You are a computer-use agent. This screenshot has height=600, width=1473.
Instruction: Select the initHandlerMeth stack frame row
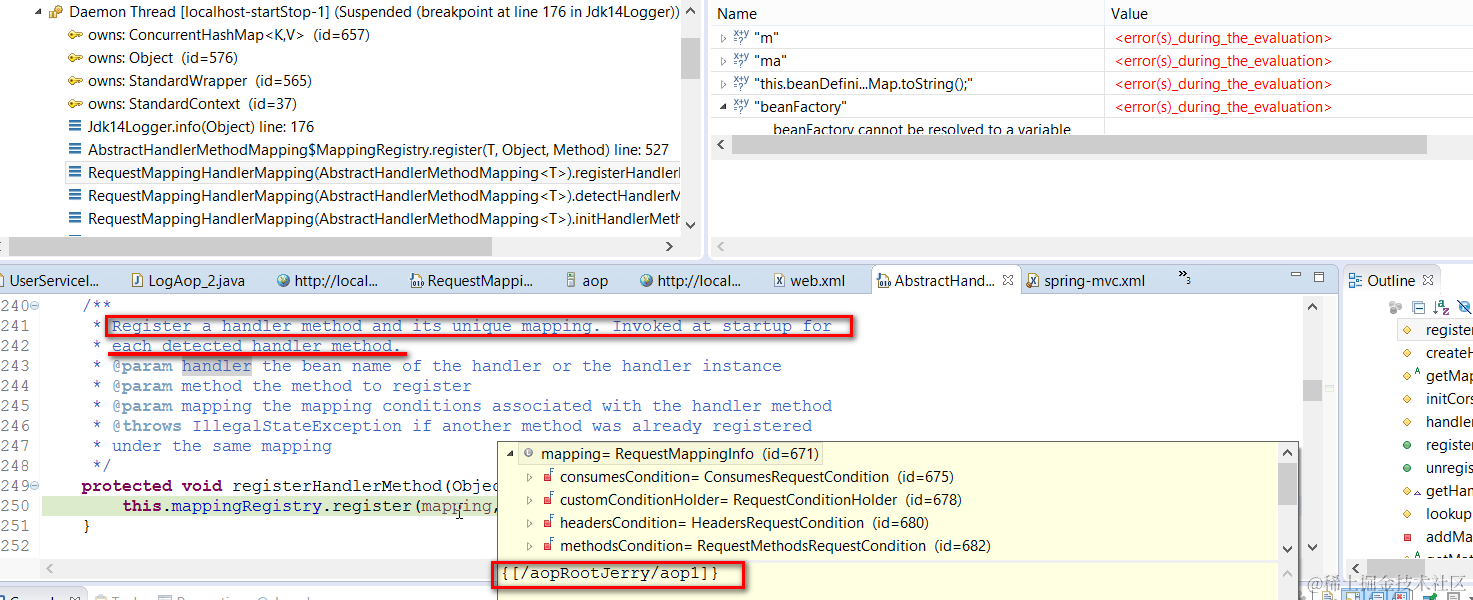373,219
